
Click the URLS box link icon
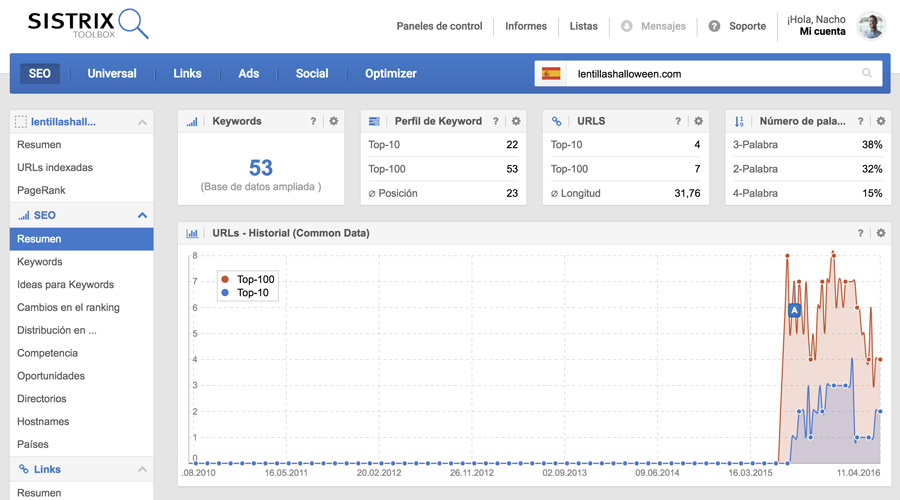coord(556,121)
